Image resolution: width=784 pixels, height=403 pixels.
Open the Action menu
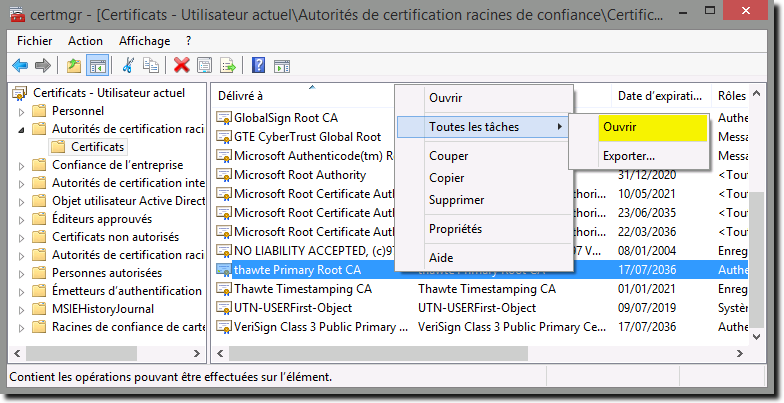click(x=86, y=41)
